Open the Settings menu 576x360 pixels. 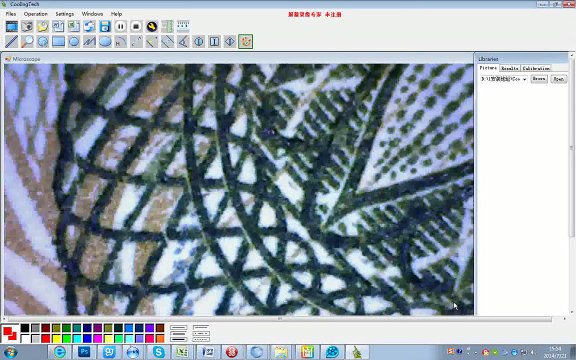65,14
